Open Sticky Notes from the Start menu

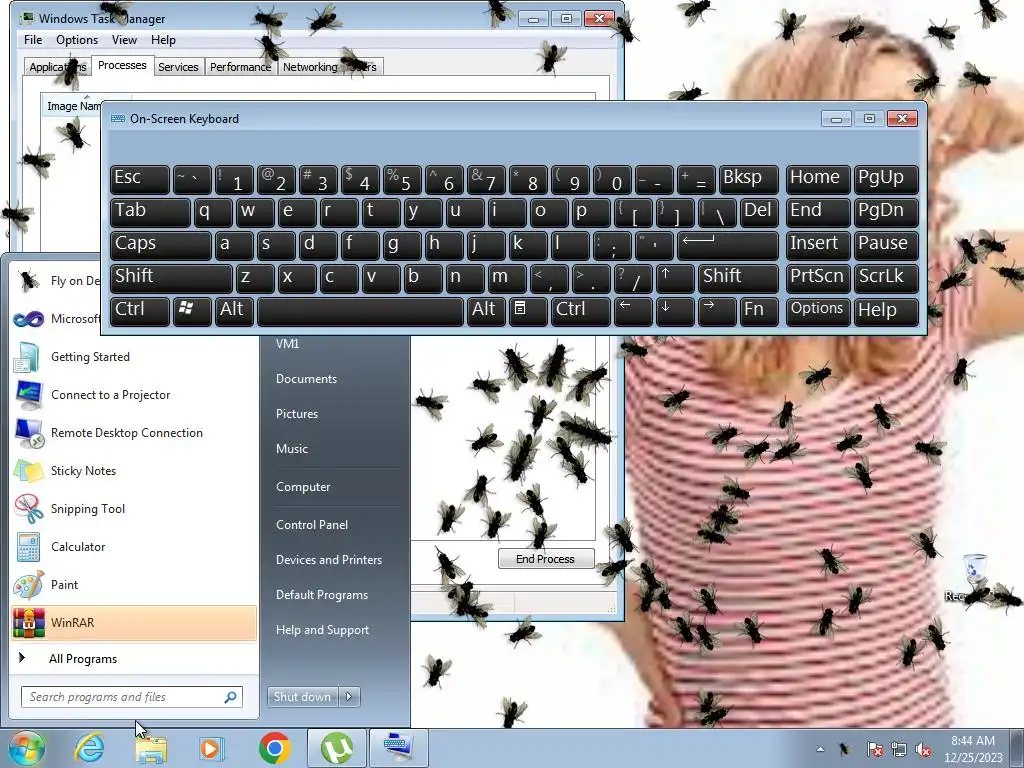134,471
